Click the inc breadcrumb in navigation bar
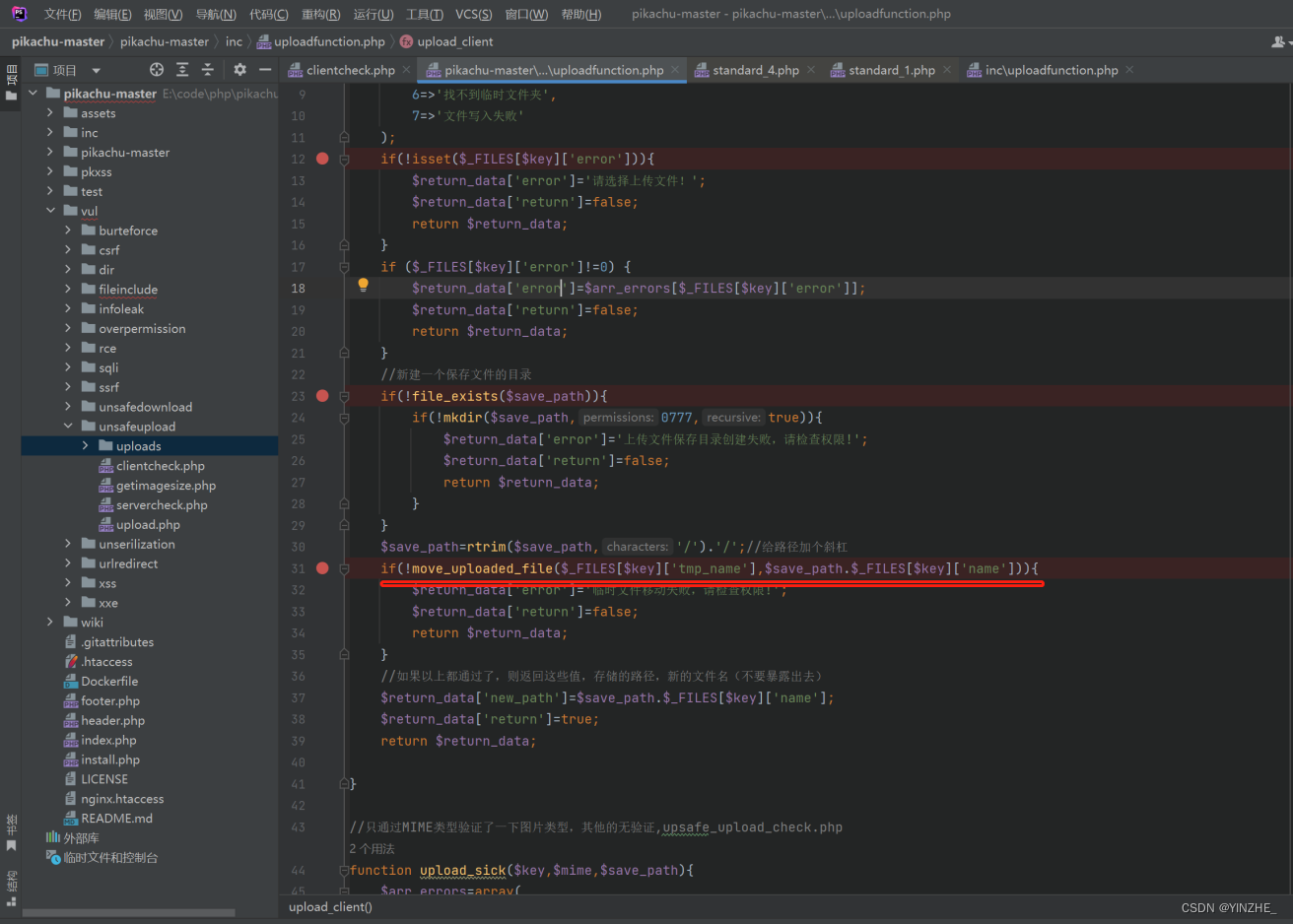1293x924 pixels. (x=234, y=41)
